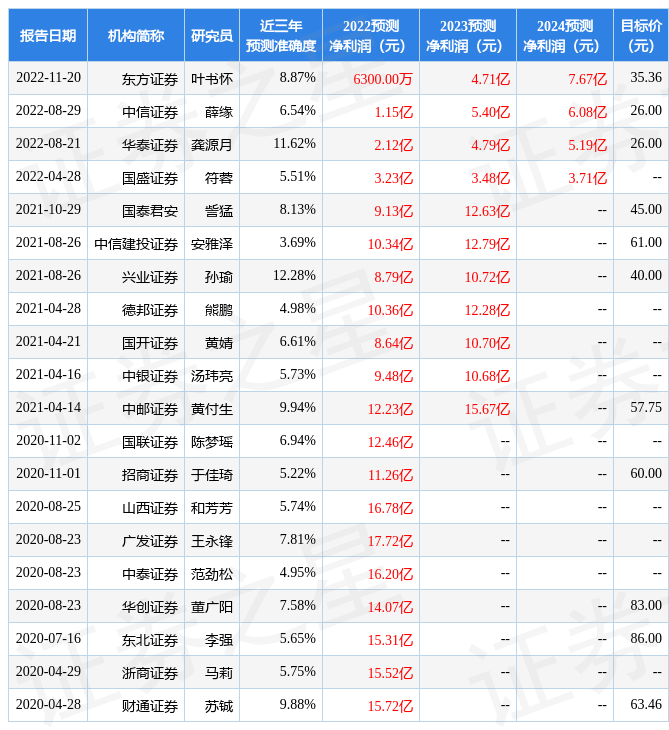The height and width of the screenshot is (730, 669).
Task: Click the 中信建投证券 institution cell
Action: pos(136,244)
